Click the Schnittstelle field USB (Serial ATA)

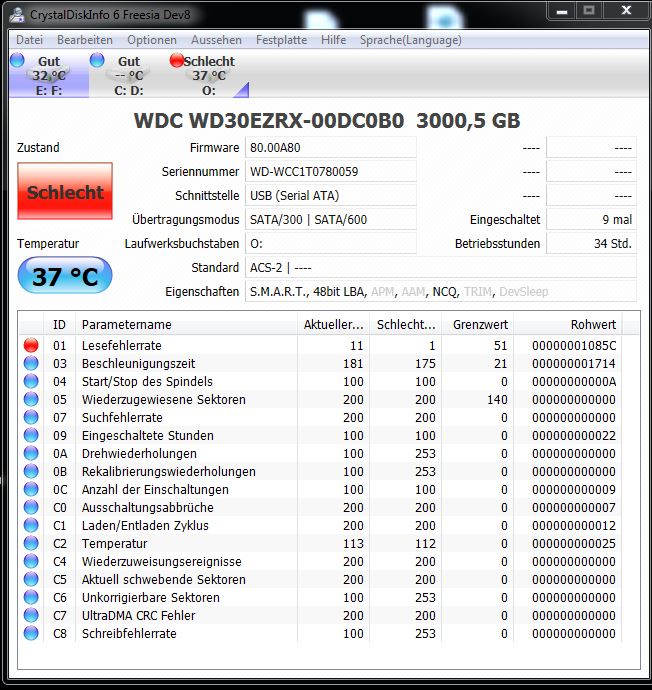click(x=331, y=195)
